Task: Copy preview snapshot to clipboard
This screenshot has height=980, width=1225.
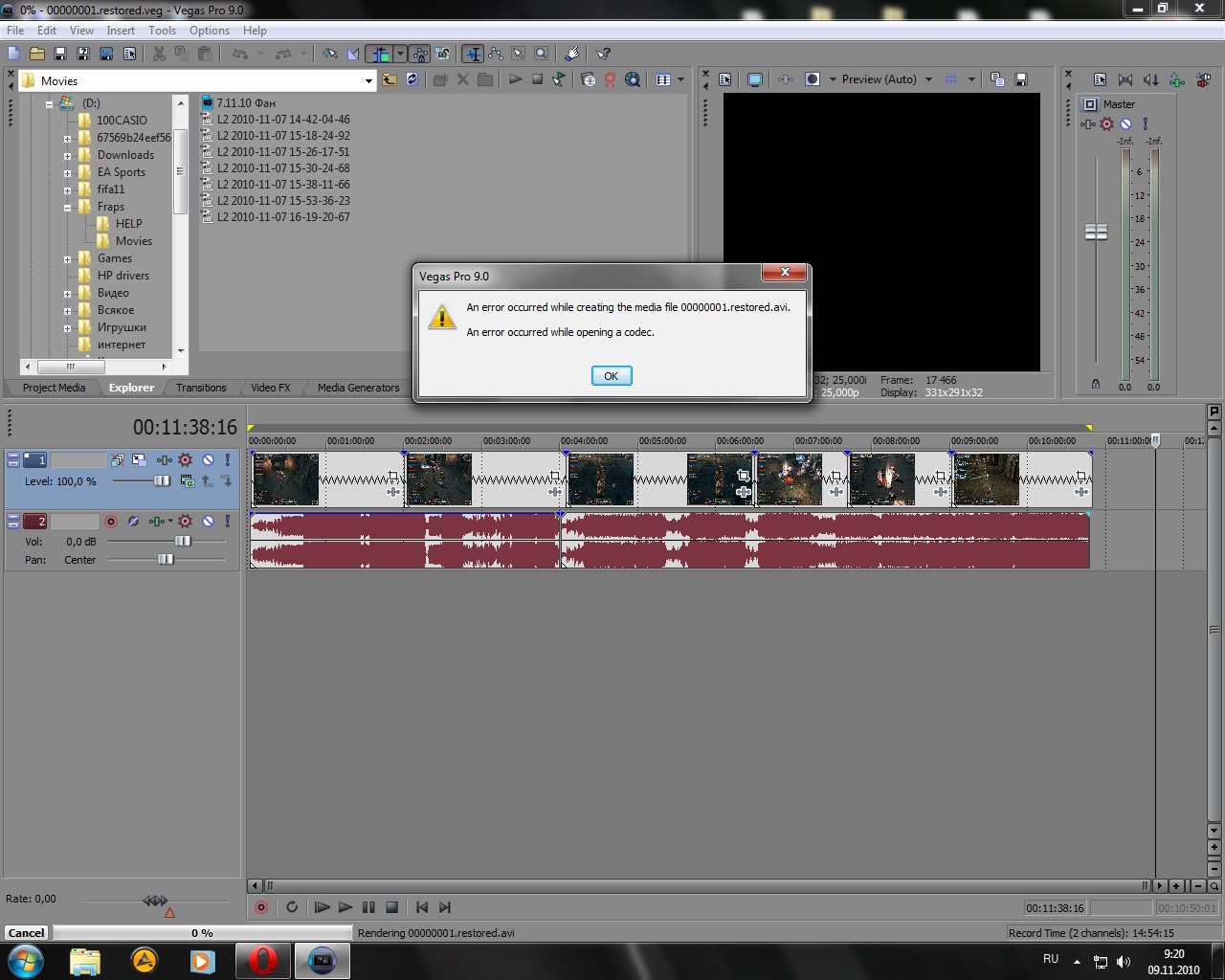Action: 997,79
